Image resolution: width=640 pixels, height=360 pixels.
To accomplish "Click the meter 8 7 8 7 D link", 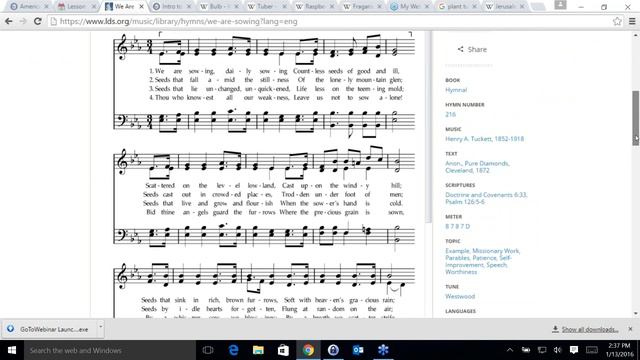I will 457,226.
